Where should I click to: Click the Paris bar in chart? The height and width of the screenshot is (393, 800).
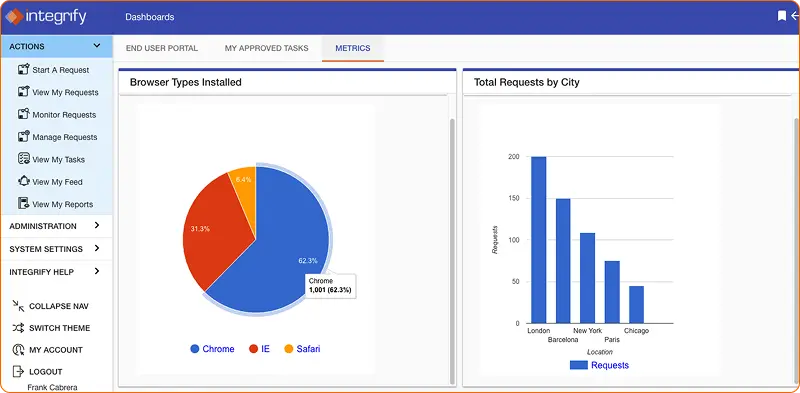(x=612, y=292)
